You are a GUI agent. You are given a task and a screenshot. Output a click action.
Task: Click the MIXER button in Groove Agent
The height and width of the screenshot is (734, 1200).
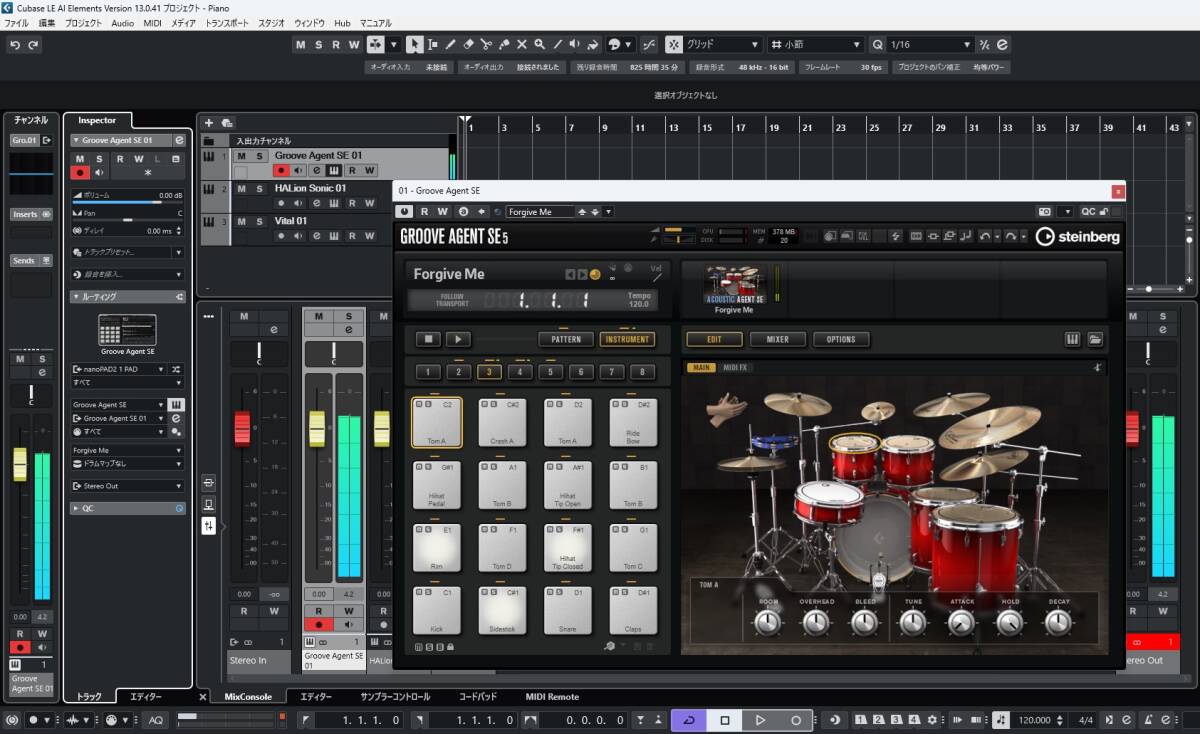pyautogui.click(x=778, y=339)
